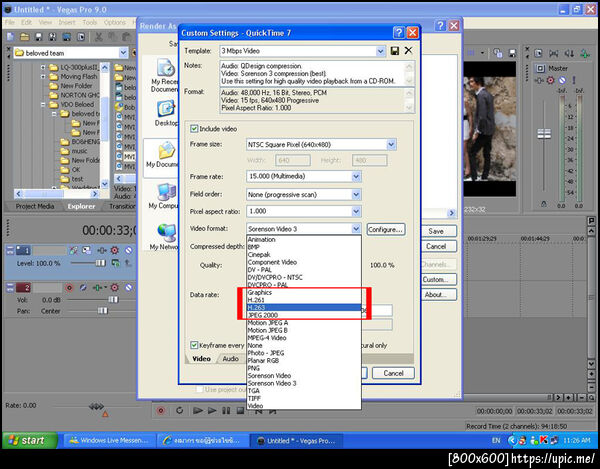
Task: Toggle mute on video track 1
Action: tap(129, 250)
